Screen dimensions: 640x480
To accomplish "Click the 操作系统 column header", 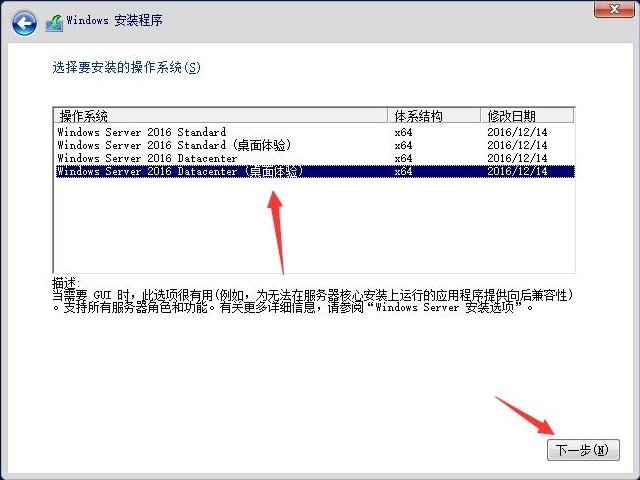I will point(220,116).
